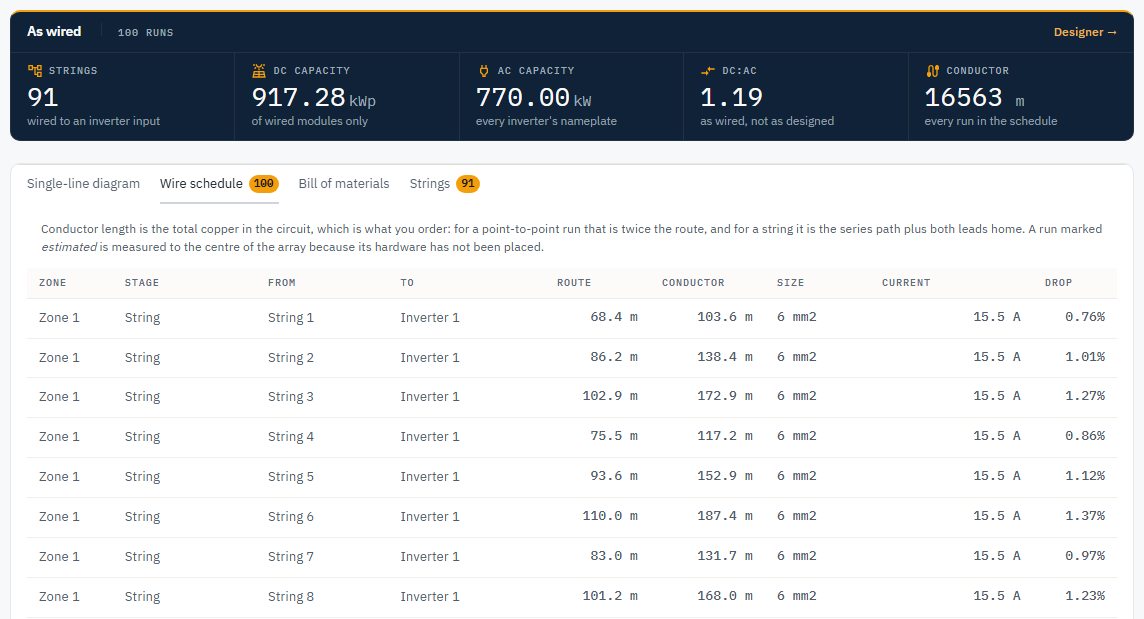Screen dimensions: 1144x619
Task: Select the String 2 row cell
Action: click(290, 358)
